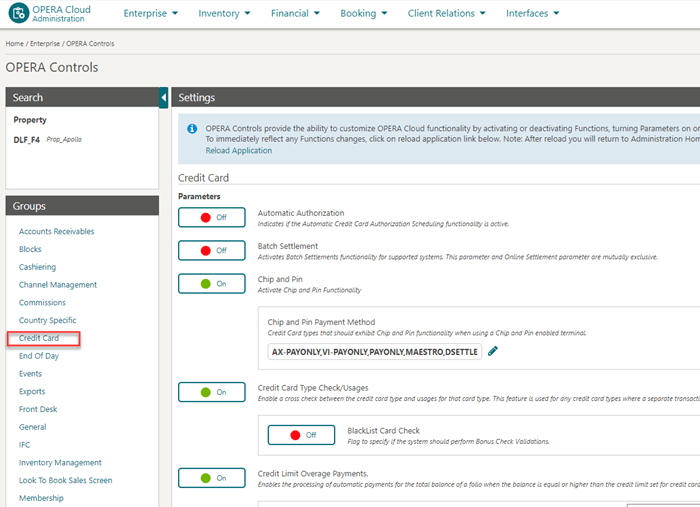Select Commissions group
The image size is (700, 507).
42,303
